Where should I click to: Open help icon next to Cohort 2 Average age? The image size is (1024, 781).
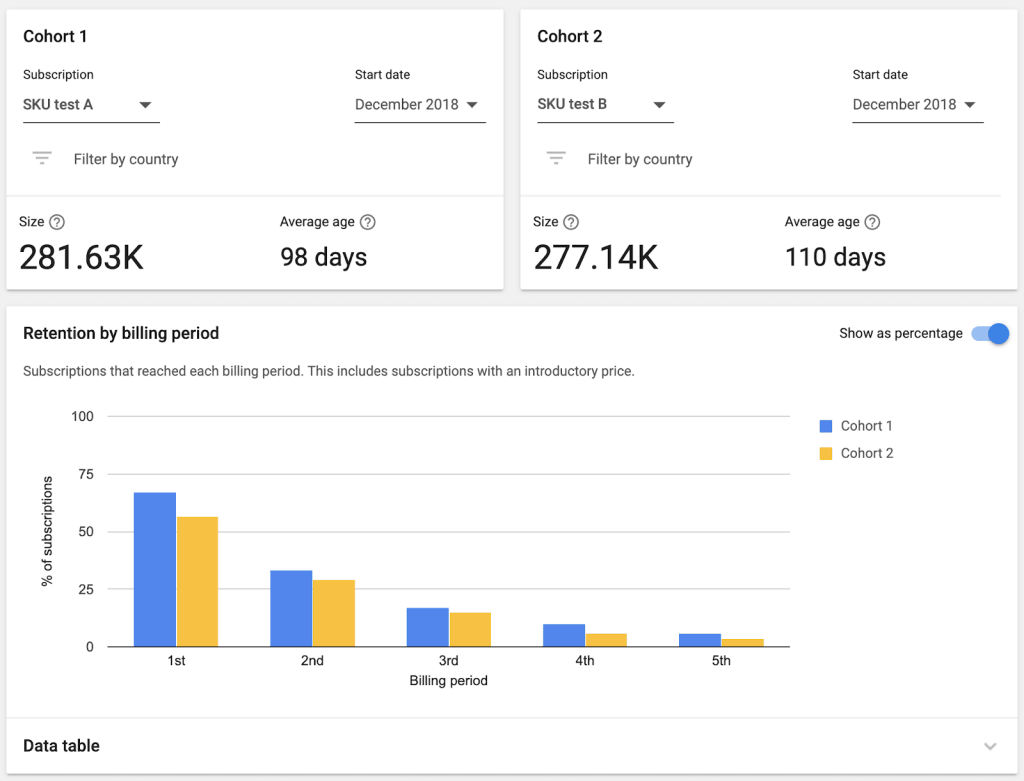872,222
